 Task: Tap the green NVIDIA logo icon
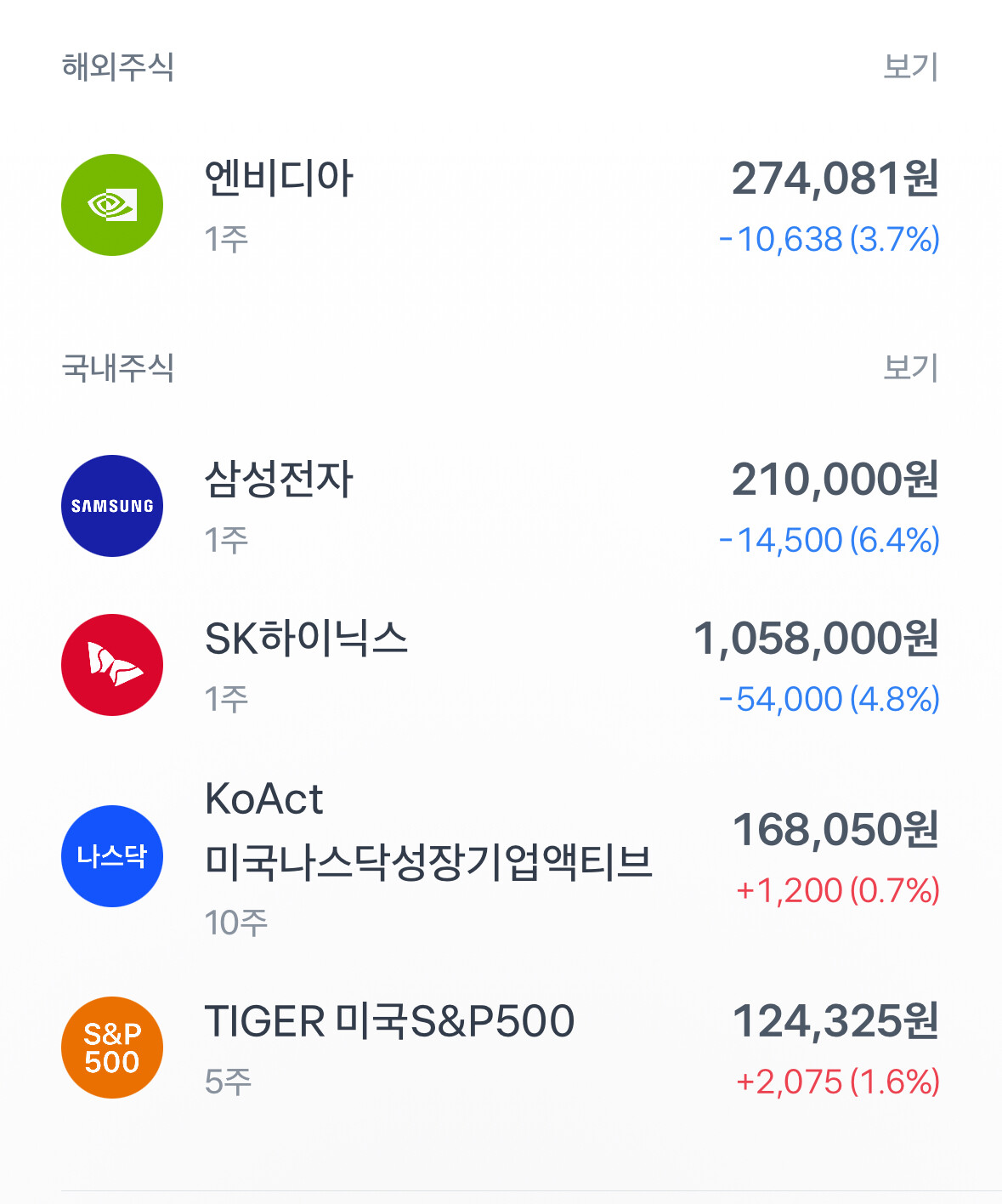(x=112, y=205)
